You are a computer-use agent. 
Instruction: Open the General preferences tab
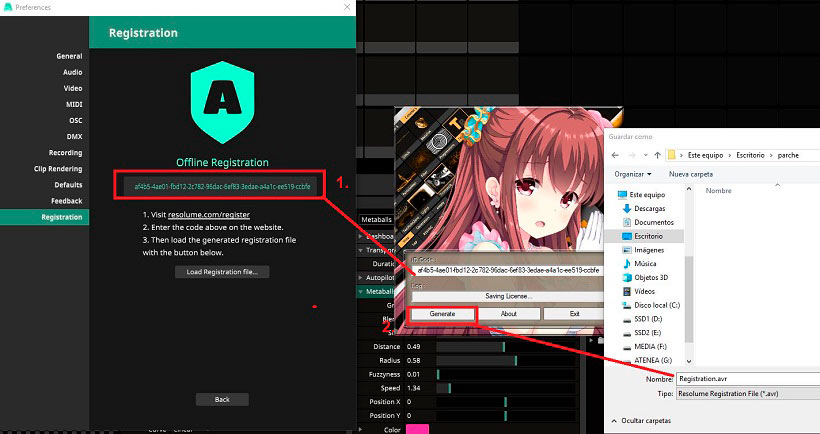click(69, 56)
